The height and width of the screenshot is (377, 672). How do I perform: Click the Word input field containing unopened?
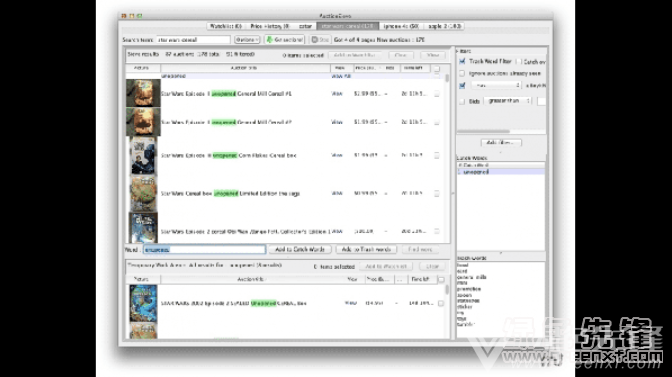pos(204,249)
